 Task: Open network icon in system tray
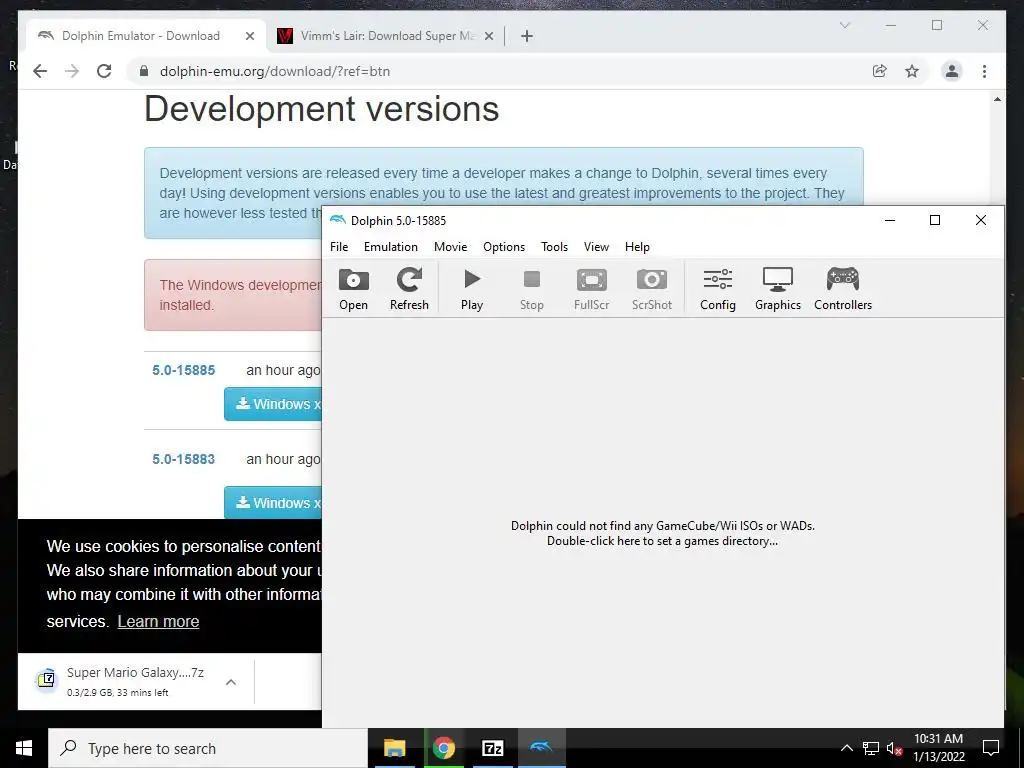[871, 748]
